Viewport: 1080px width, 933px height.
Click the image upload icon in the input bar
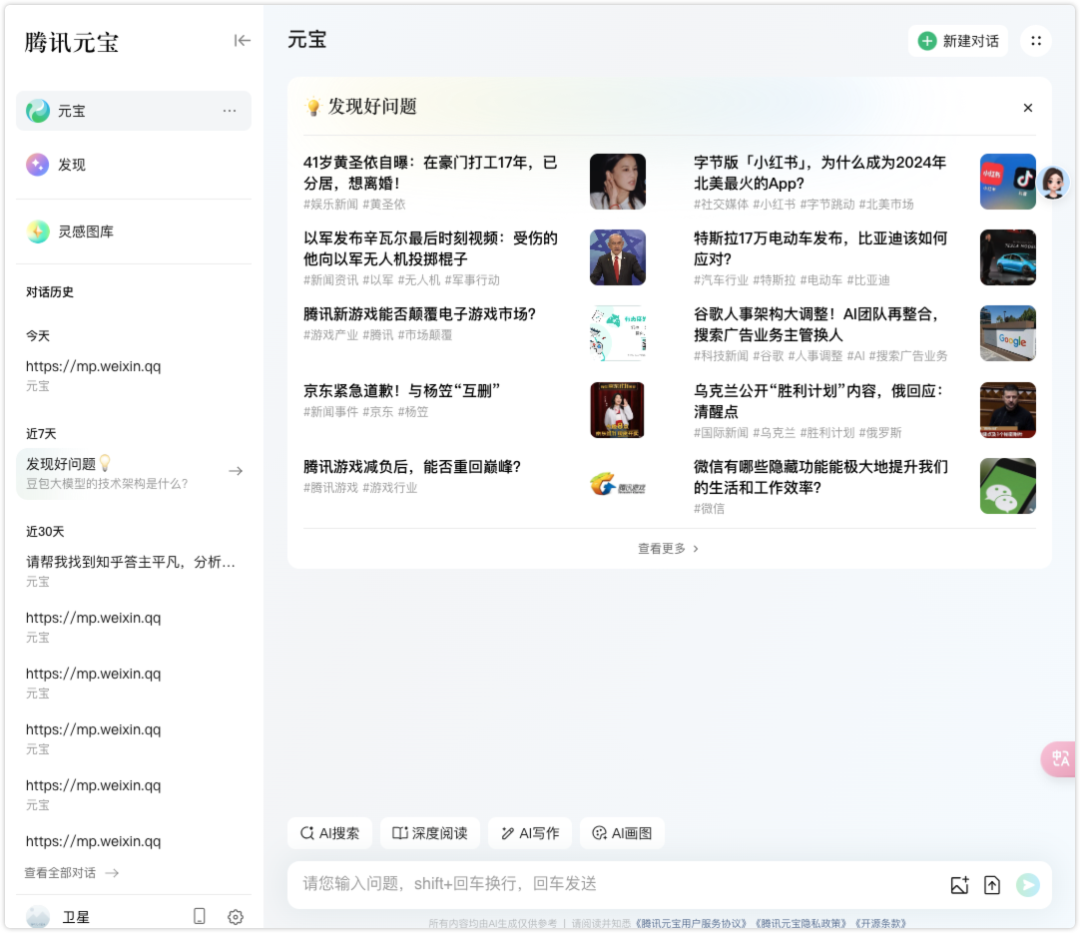(x=960, y=884)
